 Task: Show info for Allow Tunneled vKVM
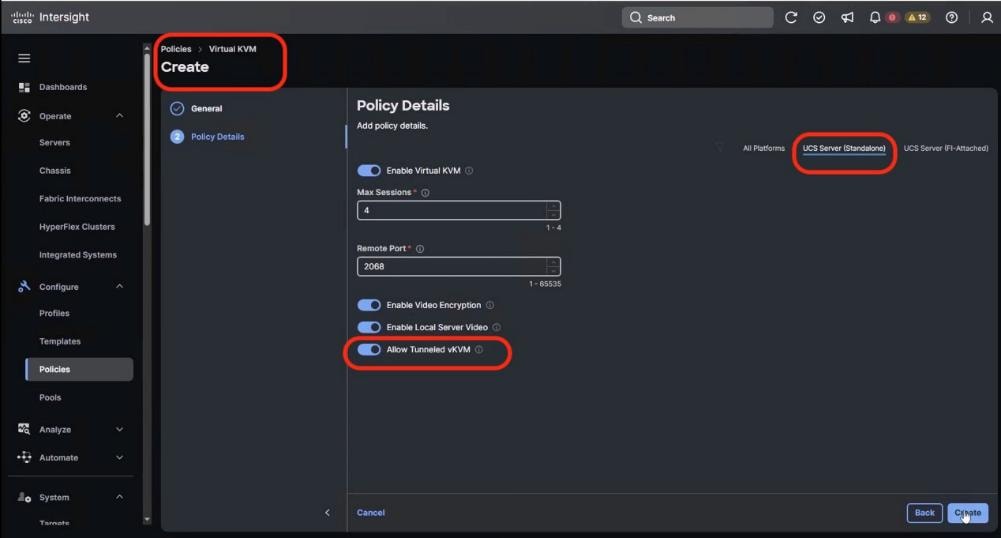(x=479, y=350)
